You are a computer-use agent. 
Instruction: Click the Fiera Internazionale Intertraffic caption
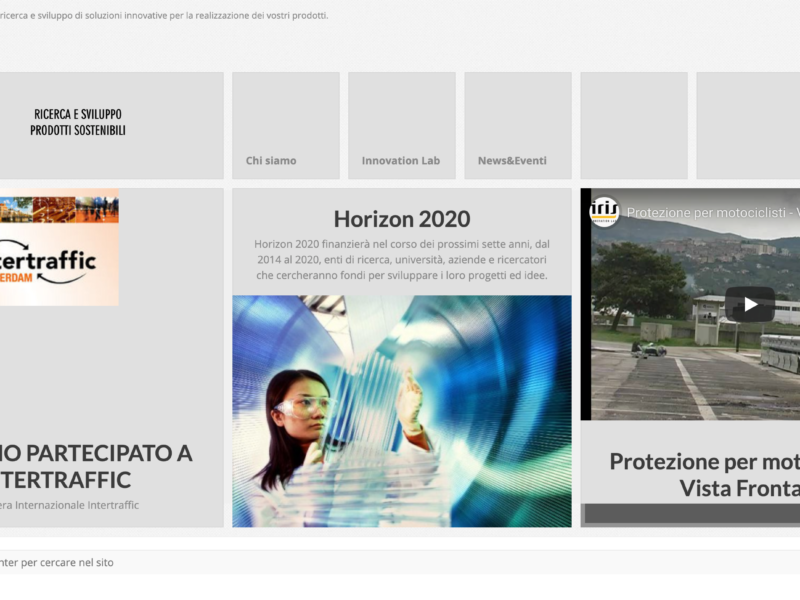click(69, 505)
